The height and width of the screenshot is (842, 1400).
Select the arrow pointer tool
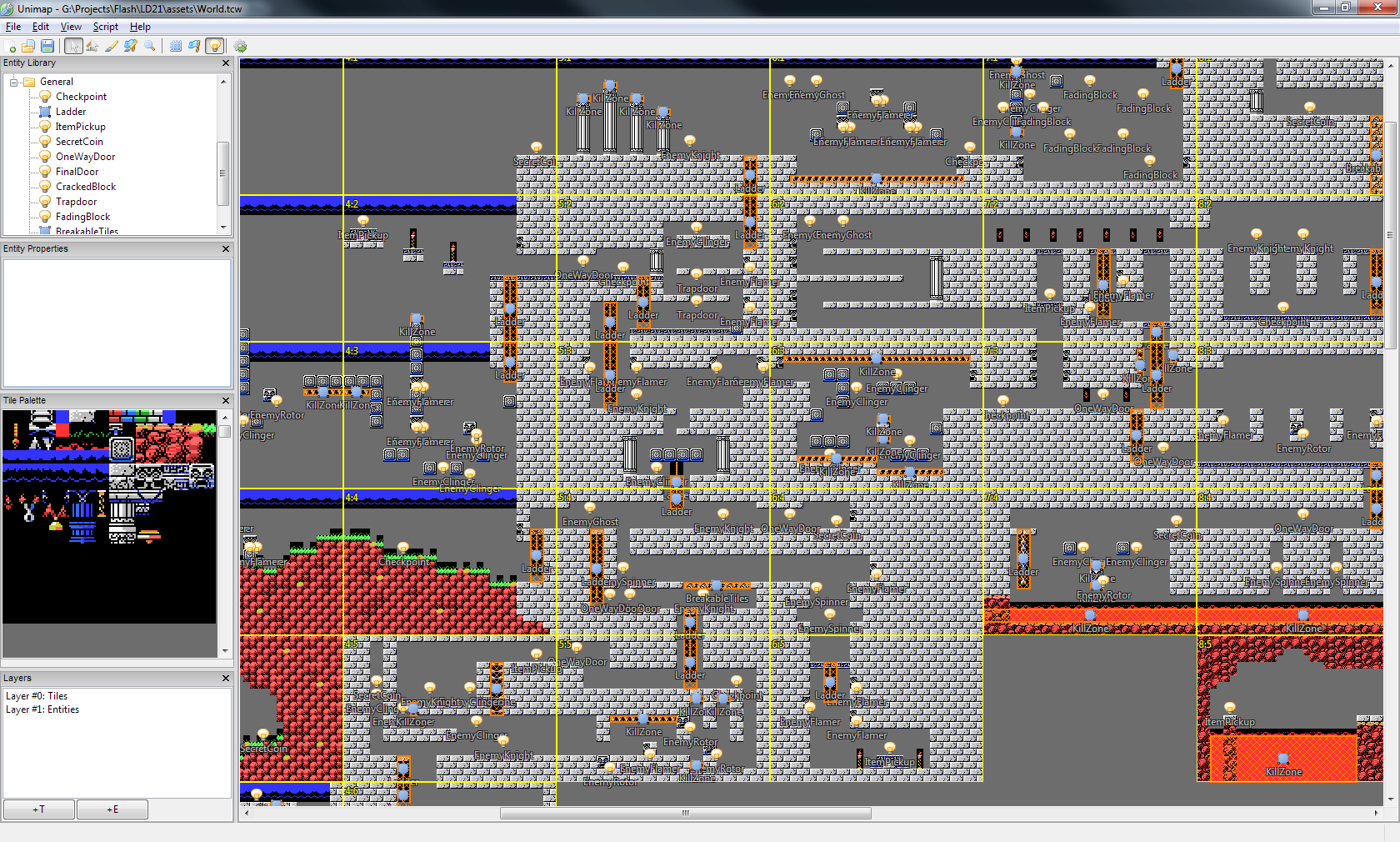(73, 47)
